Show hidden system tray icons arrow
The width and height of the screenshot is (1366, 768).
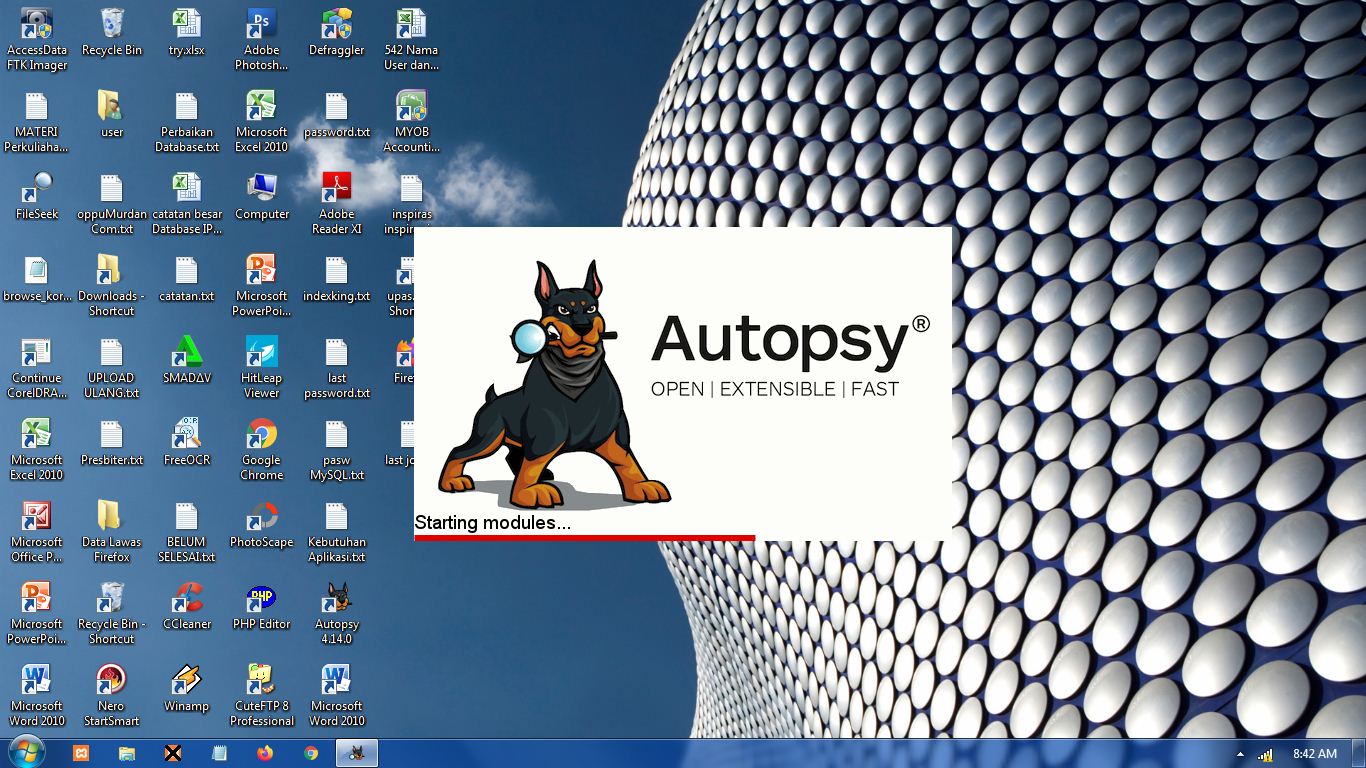(x=1240, y=754)
